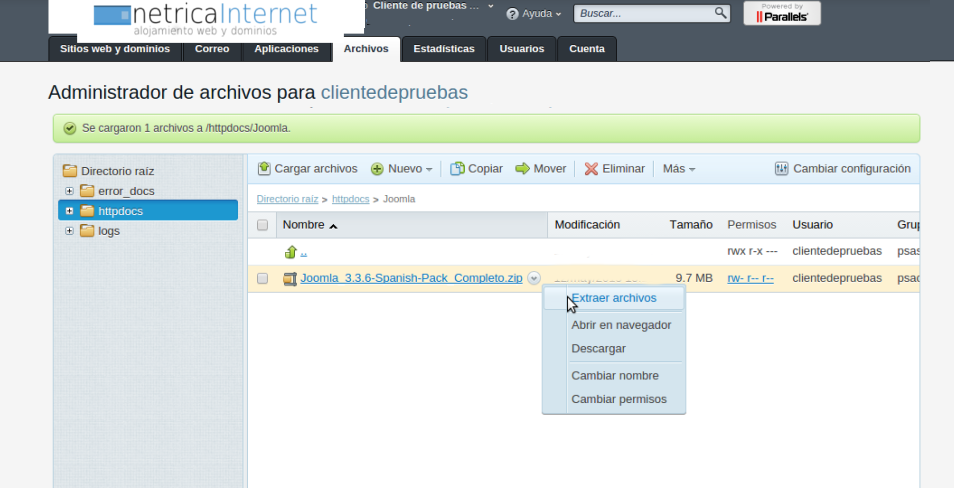Click the green Mover arrow icon
This screenshot has height=488, width=954.
point(522,169)
